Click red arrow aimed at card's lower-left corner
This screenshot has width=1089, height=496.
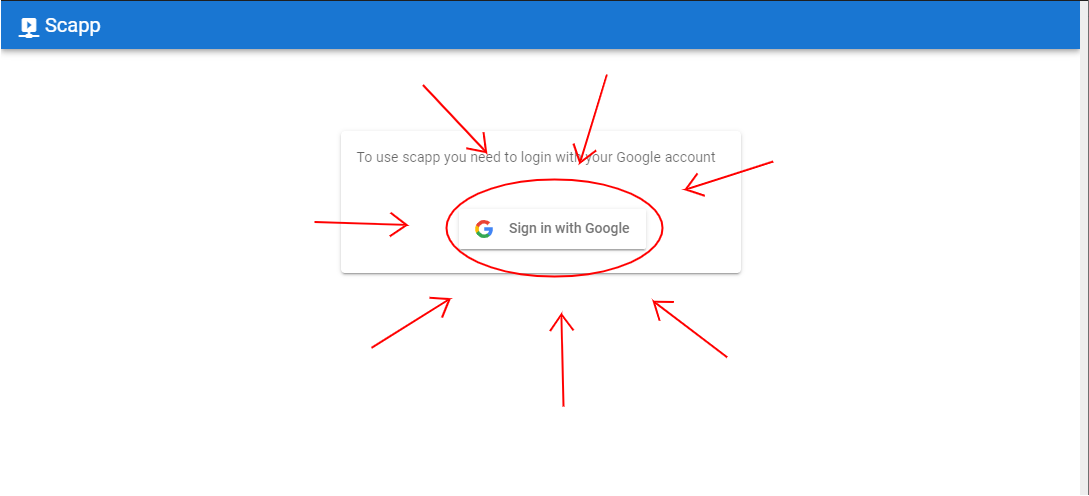tap(412, 322)
